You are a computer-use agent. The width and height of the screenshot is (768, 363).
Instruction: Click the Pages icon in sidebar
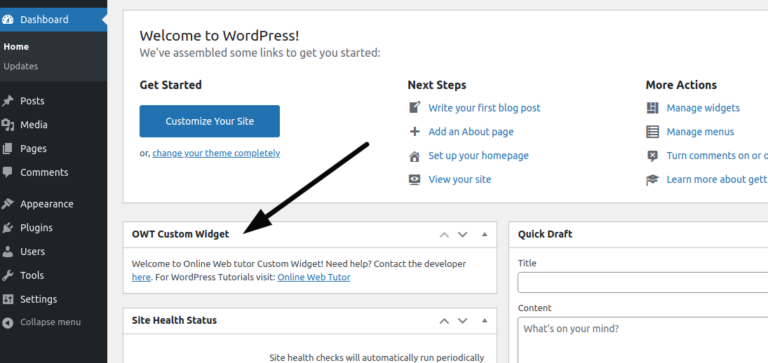click(7, 148)
